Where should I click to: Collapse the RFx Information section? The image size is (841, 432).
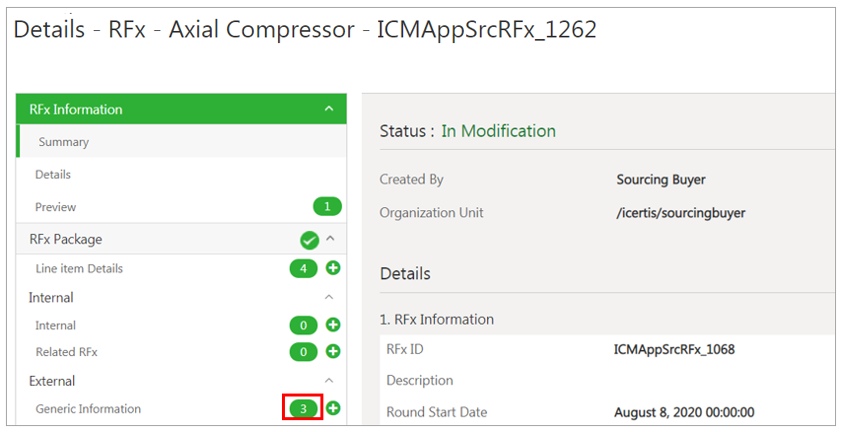tap(330, 110)
